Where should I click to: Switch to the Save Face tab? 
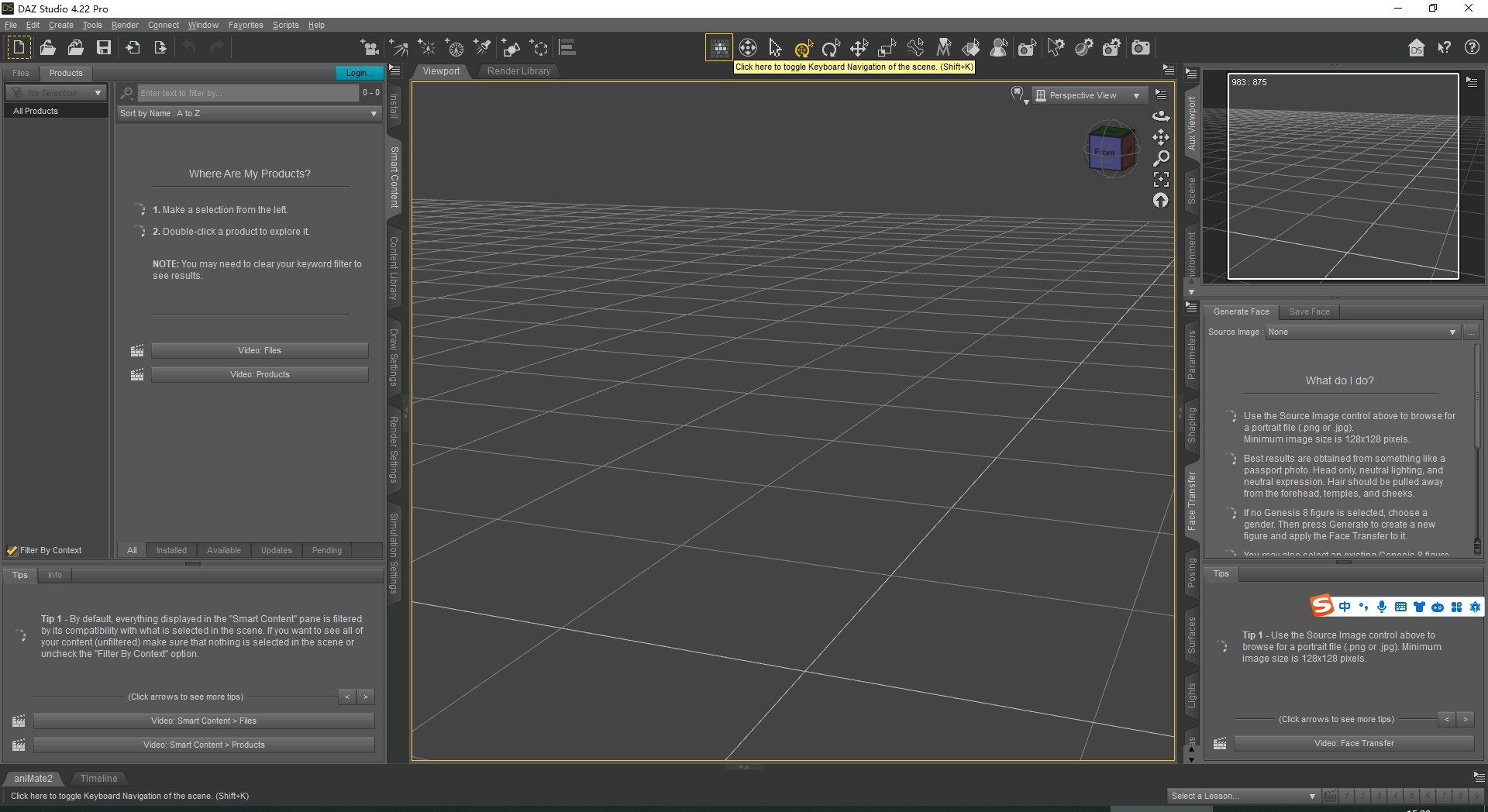tap(1309, 311)
